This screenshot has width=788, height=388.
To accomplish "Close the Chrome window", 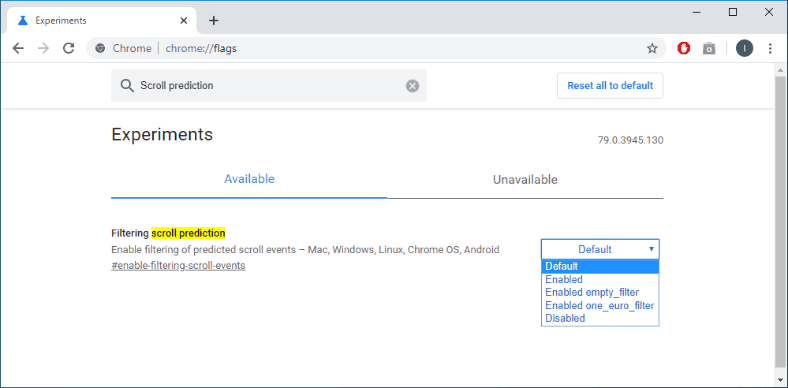I will [x=769, y=13].
